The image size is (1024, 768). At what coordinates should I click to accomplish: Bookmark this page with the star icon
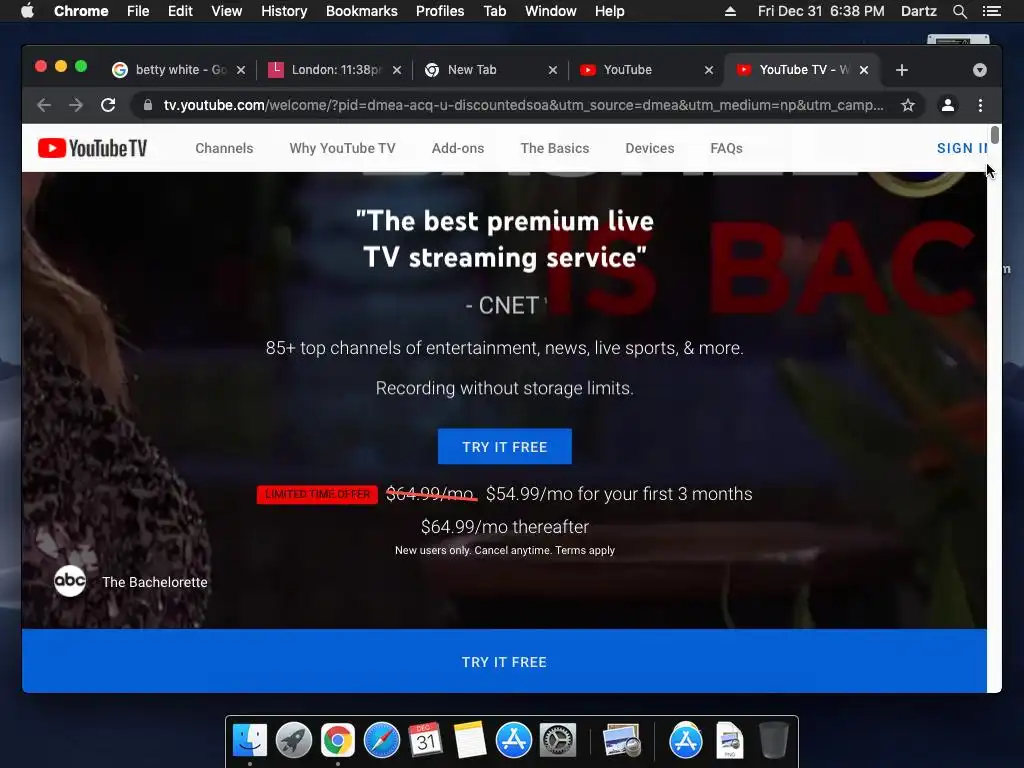pyautogui.click(x=908, y=105)
